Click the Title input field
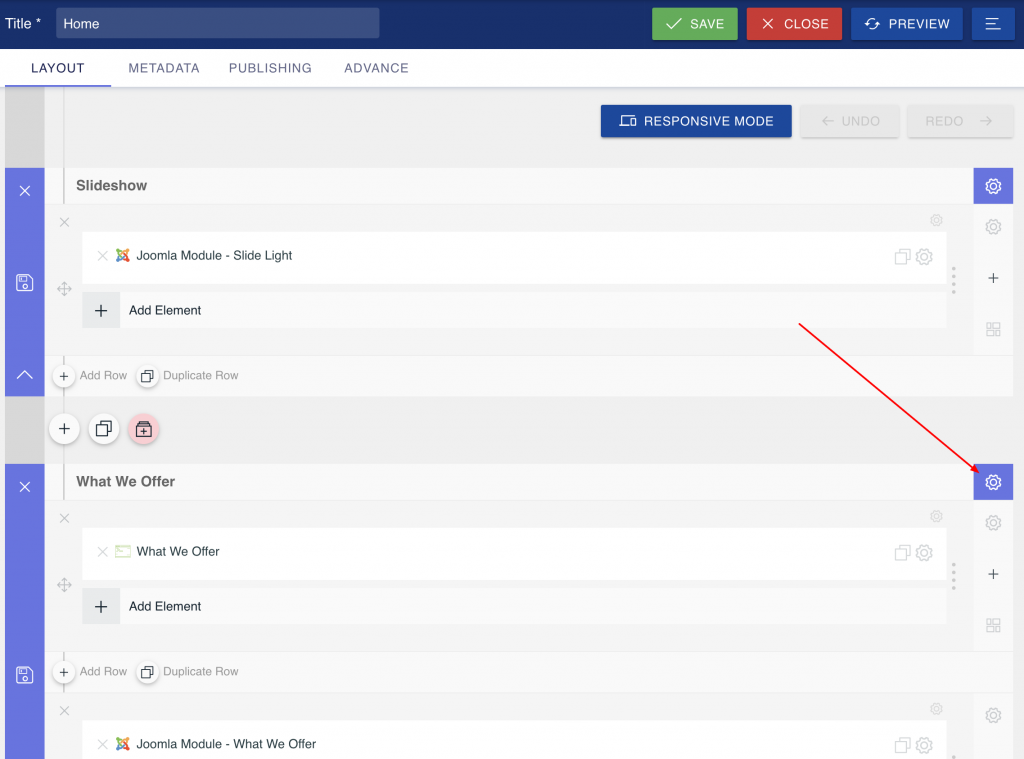1024x759 pixels. (x=217, y=24)
